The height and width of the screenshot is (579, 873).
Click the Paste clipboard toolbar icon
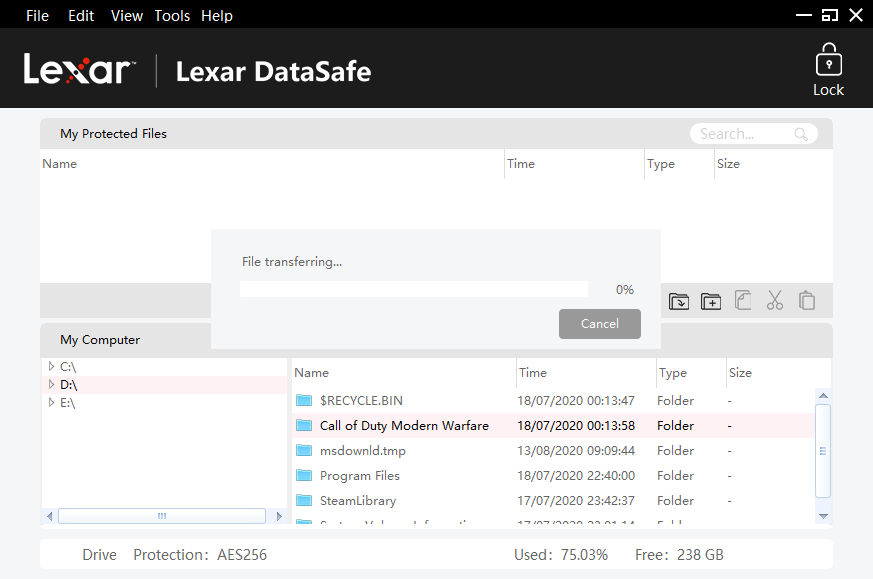click(807, 300)
